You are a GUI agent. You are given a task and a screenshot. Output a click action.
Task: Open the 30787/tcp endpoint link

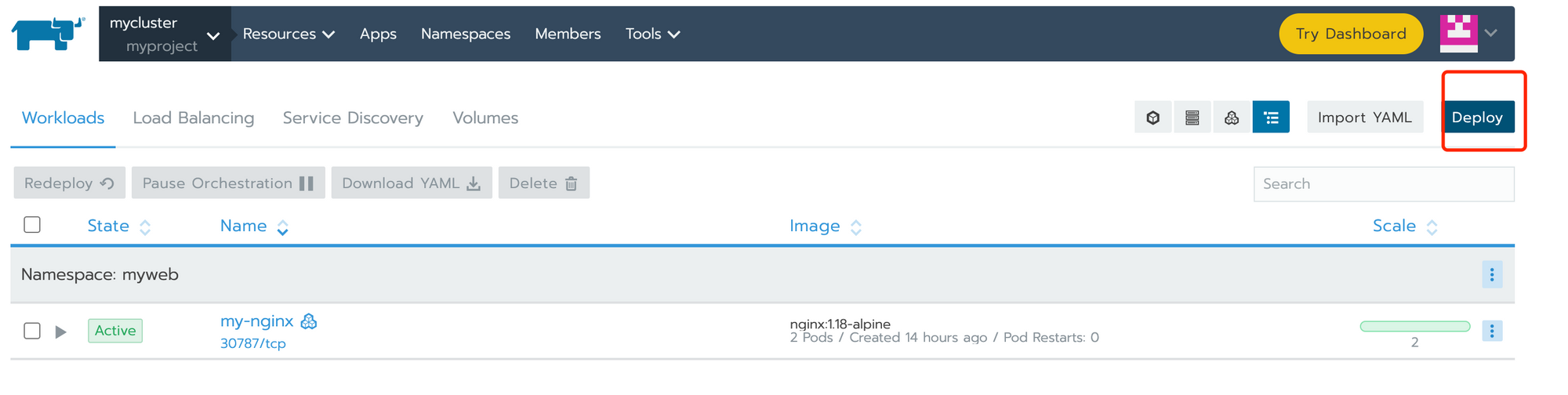[253, 343]
